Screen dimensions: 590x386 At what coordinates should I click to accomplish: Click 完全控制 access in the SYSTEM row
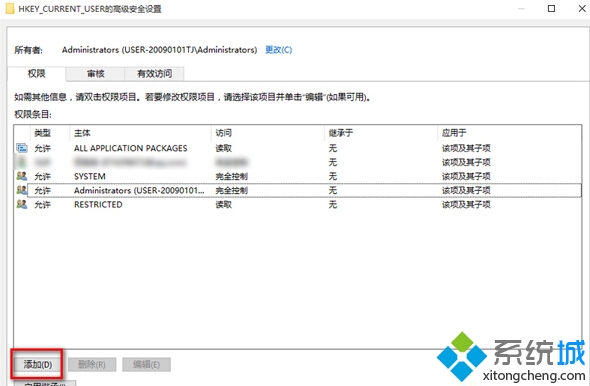[x=231, y=176]
